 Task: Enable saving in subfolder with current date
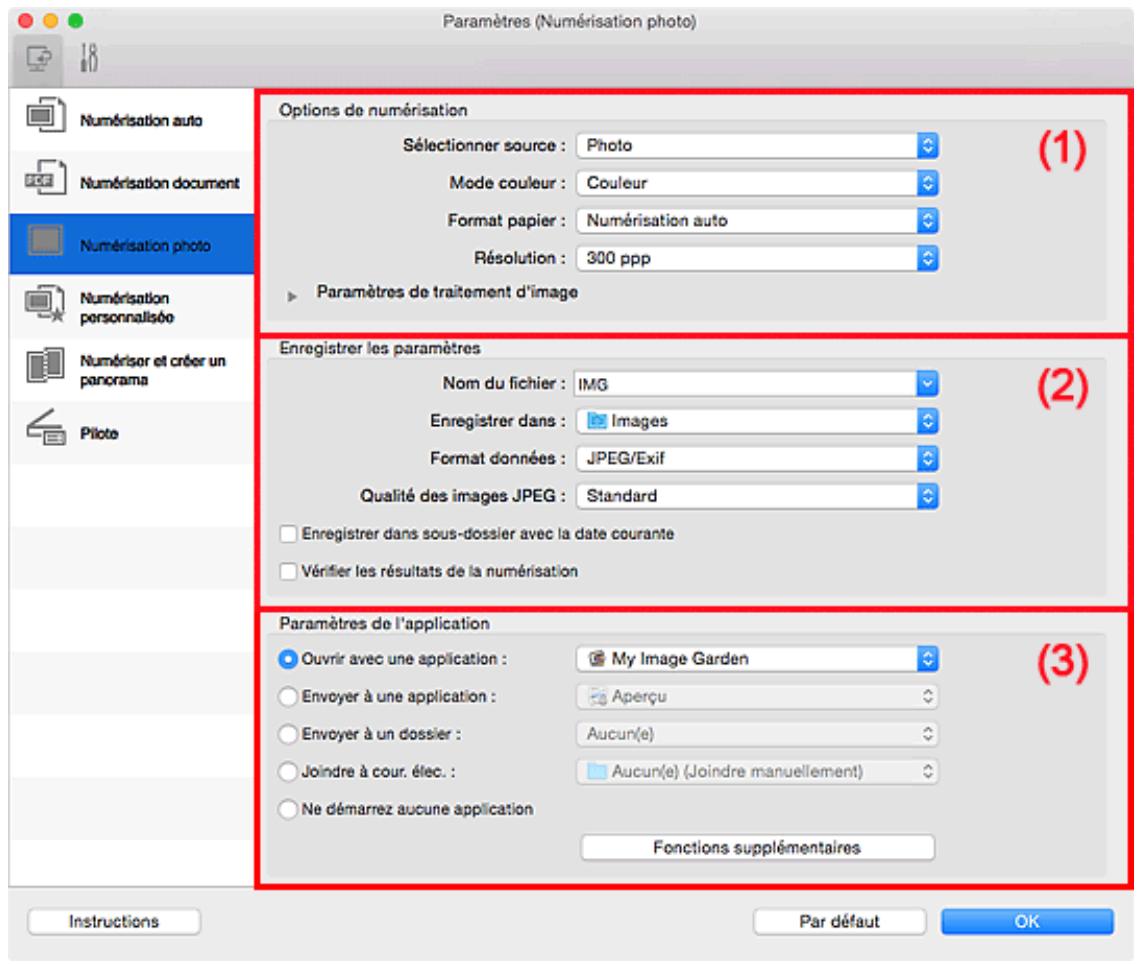point(289,535)
